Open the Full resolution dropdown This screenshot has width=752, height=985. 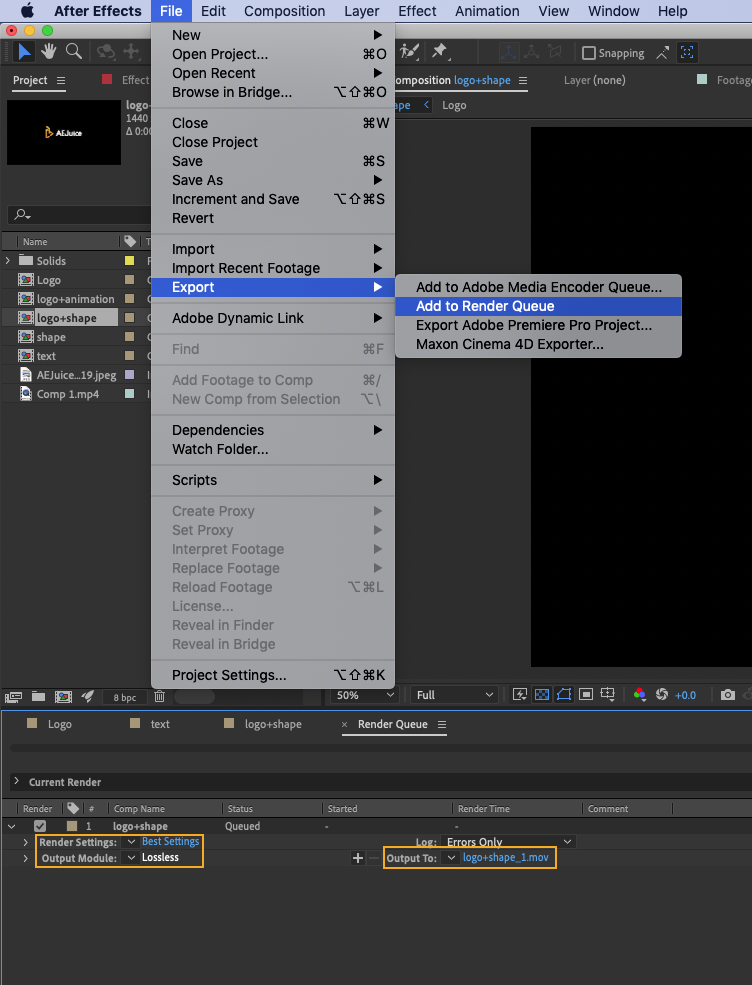[x=454, y=695]
